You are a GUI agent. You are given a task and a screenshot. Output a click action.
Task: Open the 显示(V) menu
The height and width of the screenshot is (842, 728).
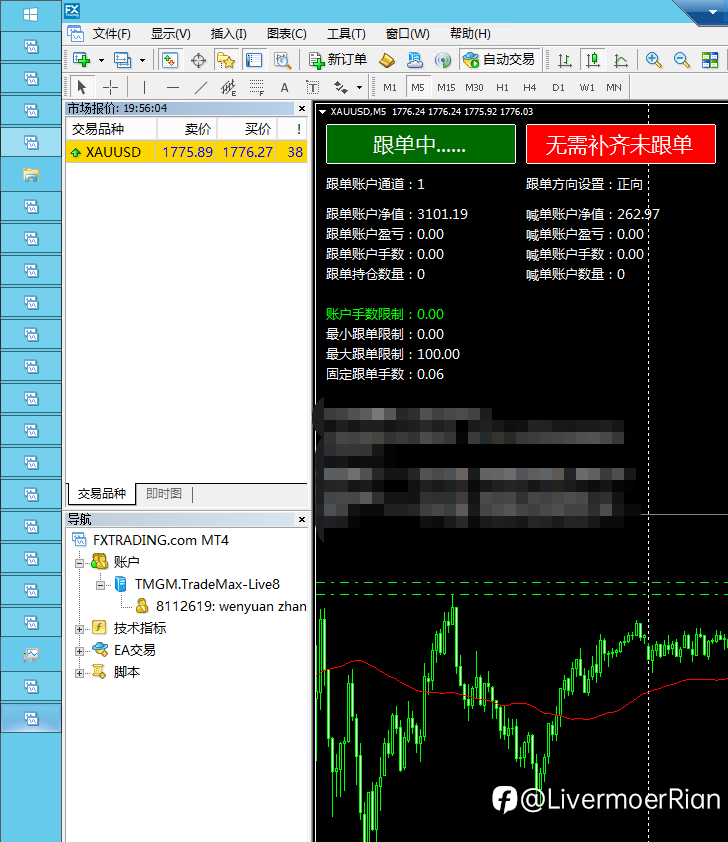pyautogui.click(x=170, y=34)
